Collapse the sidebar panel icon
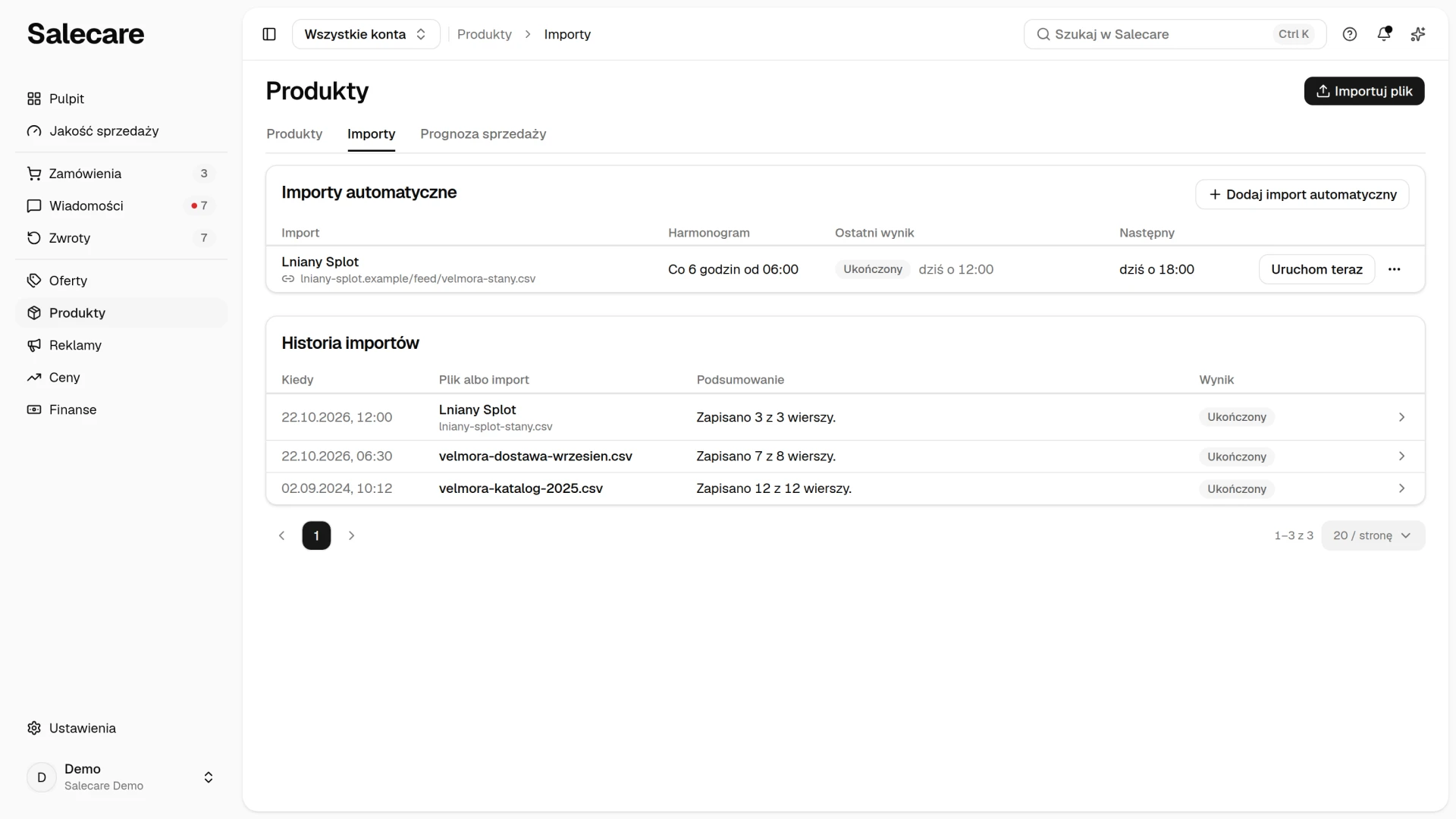The image size is (1456, 819). 269,34
